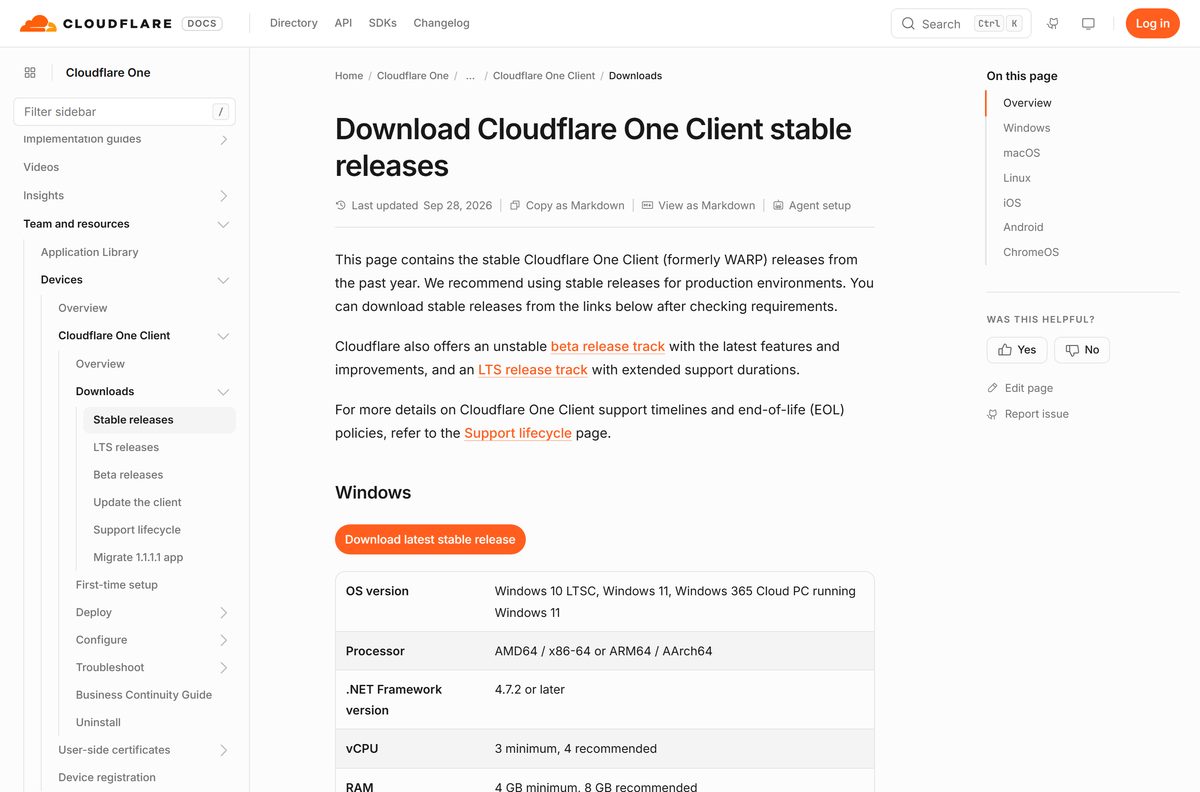Collapse the Devices sidebar group
The image size is (1200, 792).
click(224, 280)
